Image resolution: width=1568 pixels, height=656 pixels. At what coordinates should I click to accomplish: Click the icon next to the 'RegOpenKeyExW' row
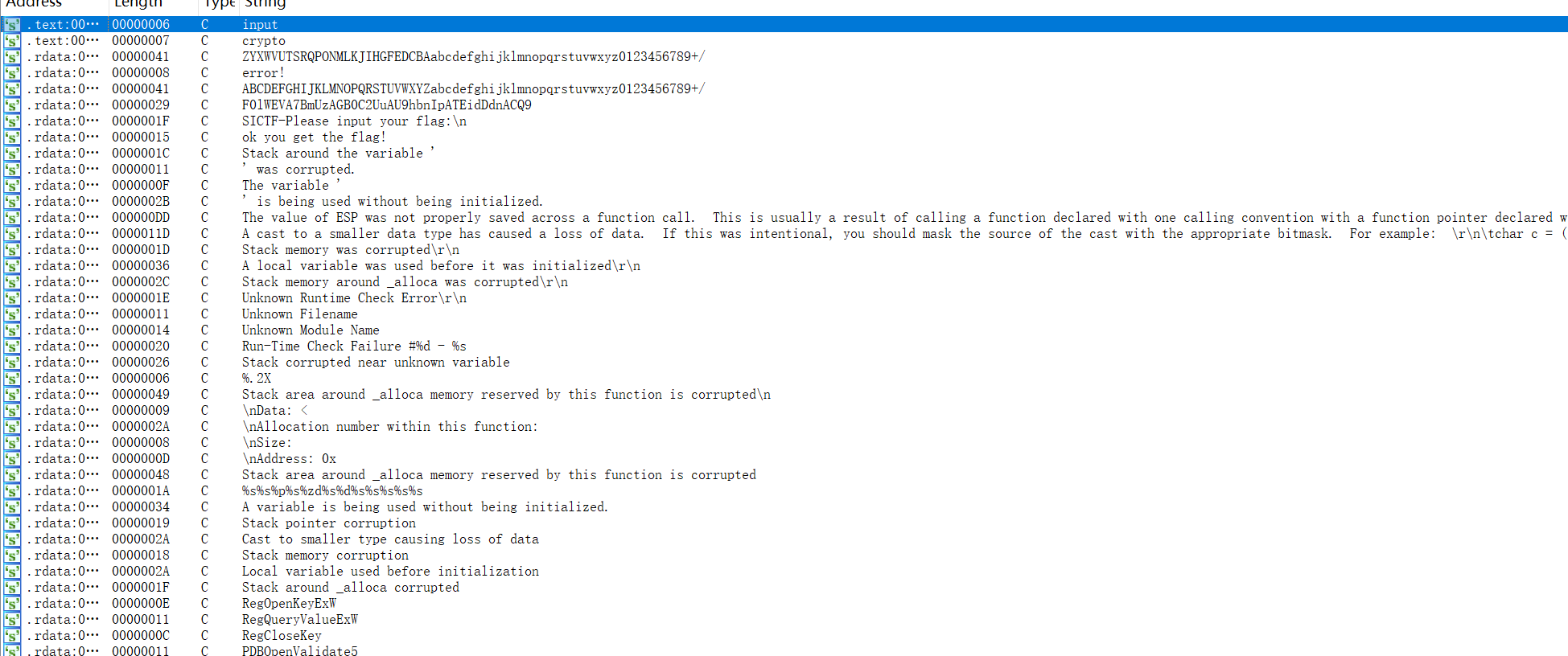[x=12, y=604]
